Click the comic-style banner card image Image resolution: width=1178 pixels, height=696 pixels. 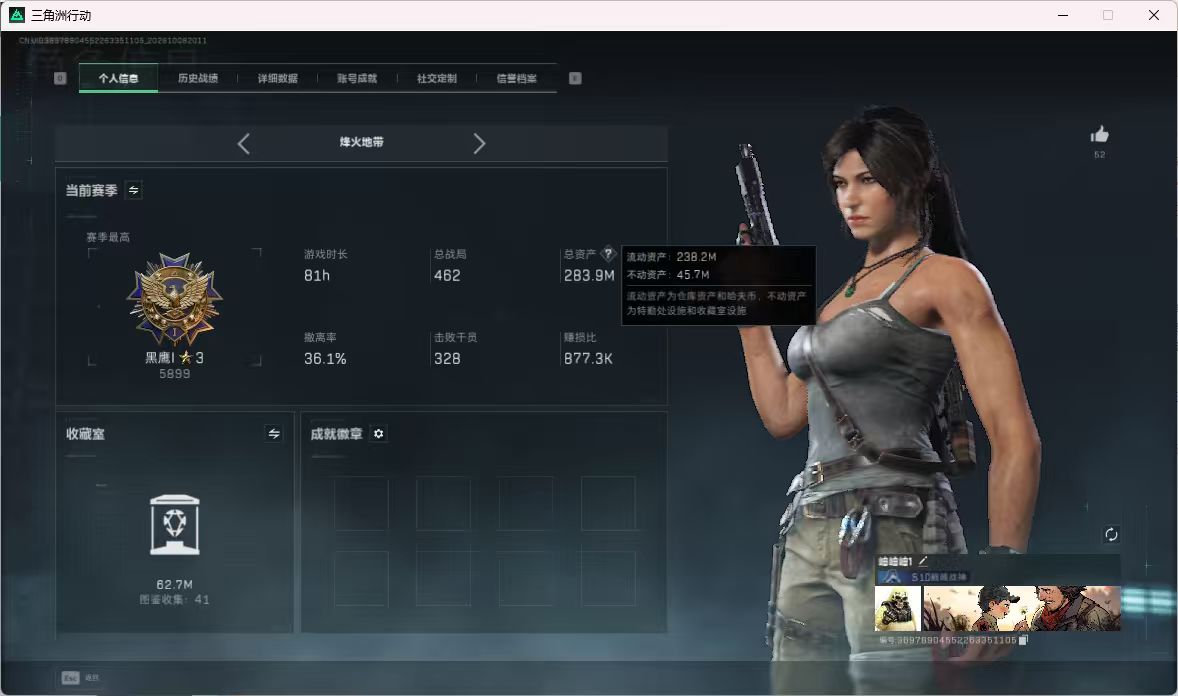coord(1022,608)
